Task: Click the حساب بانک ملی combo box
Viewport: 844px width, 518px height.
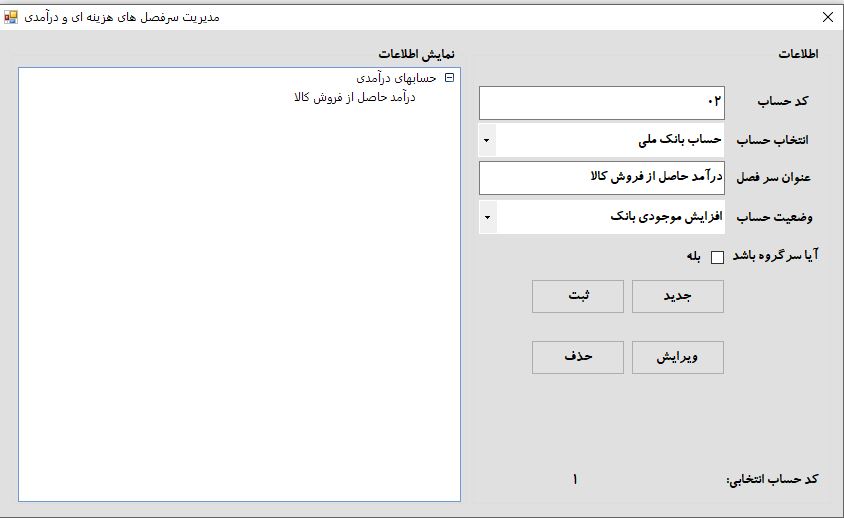Action: coord(602,140)
